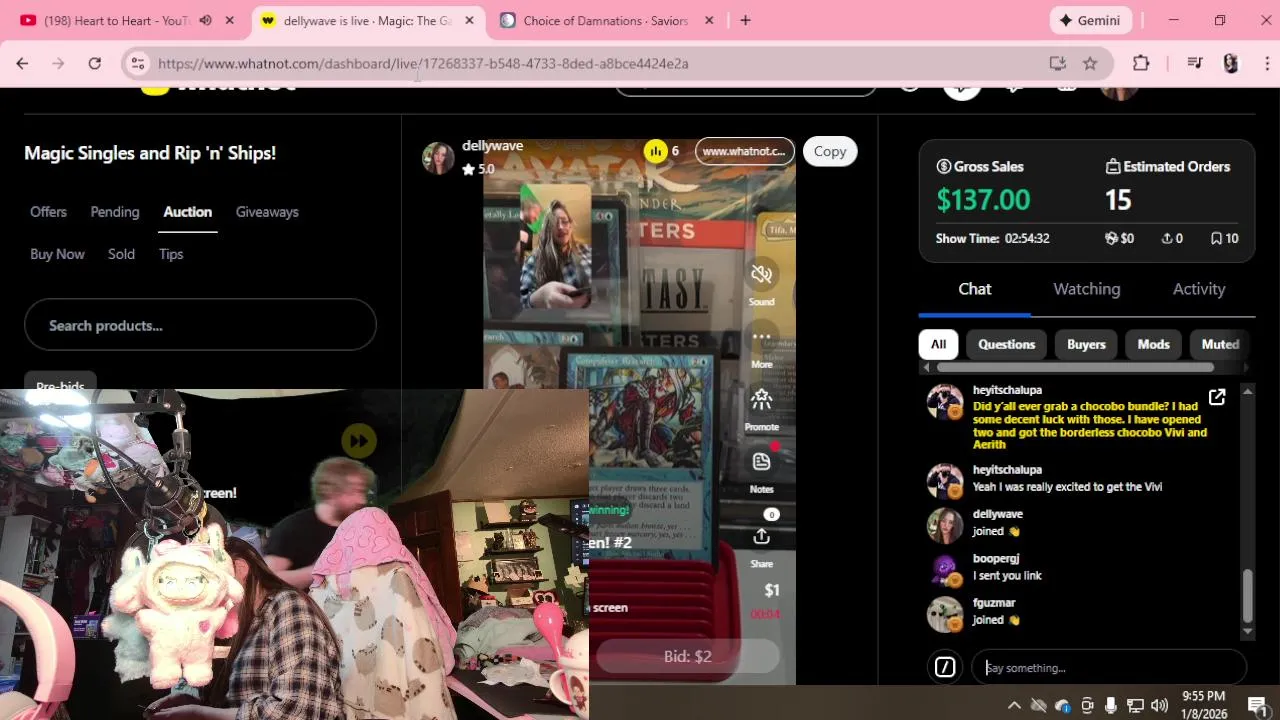
Task: Switch to the Watching tab
Action: (1087, 289)
